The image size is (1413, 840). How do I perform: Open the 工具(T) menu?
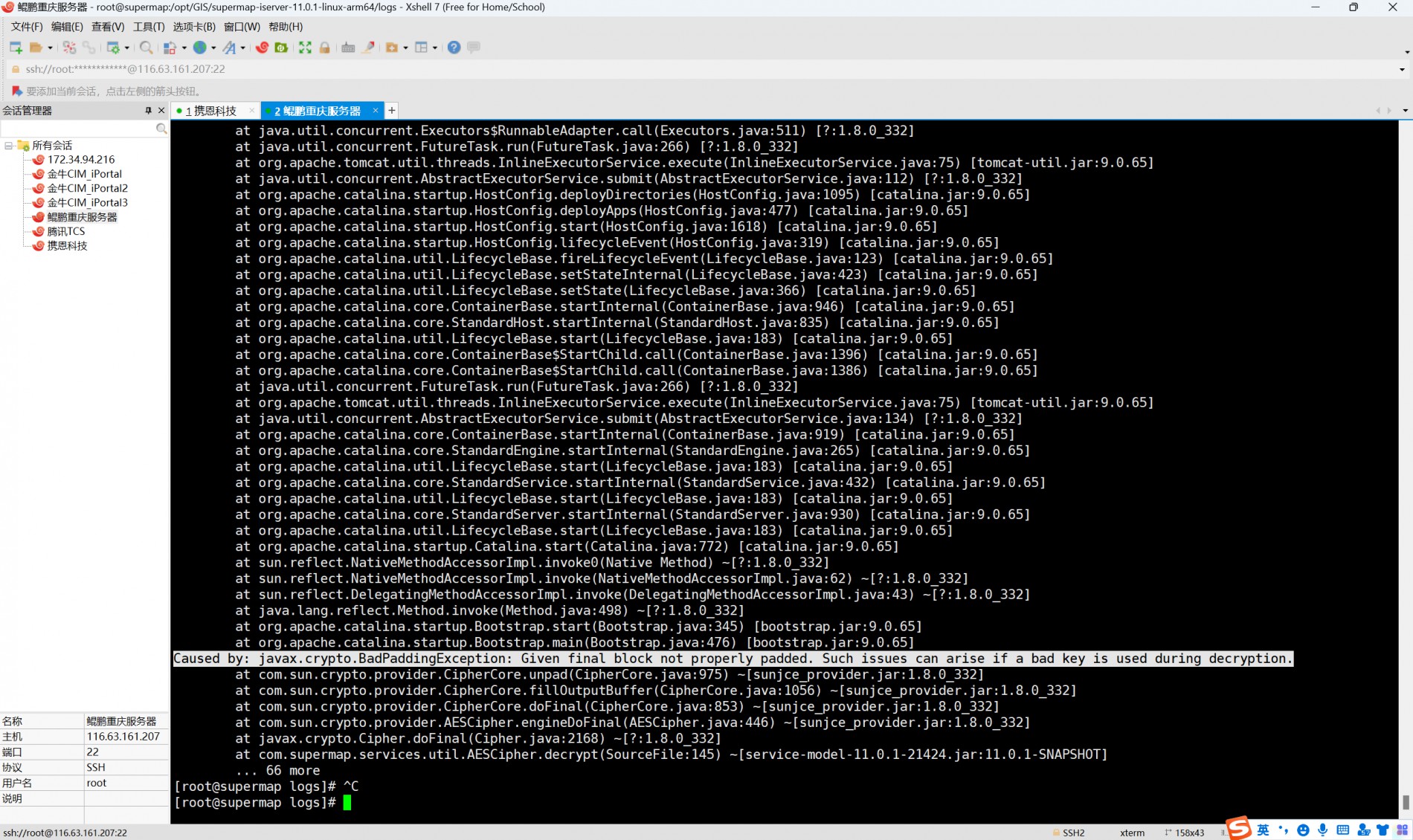tap(149, 27)
